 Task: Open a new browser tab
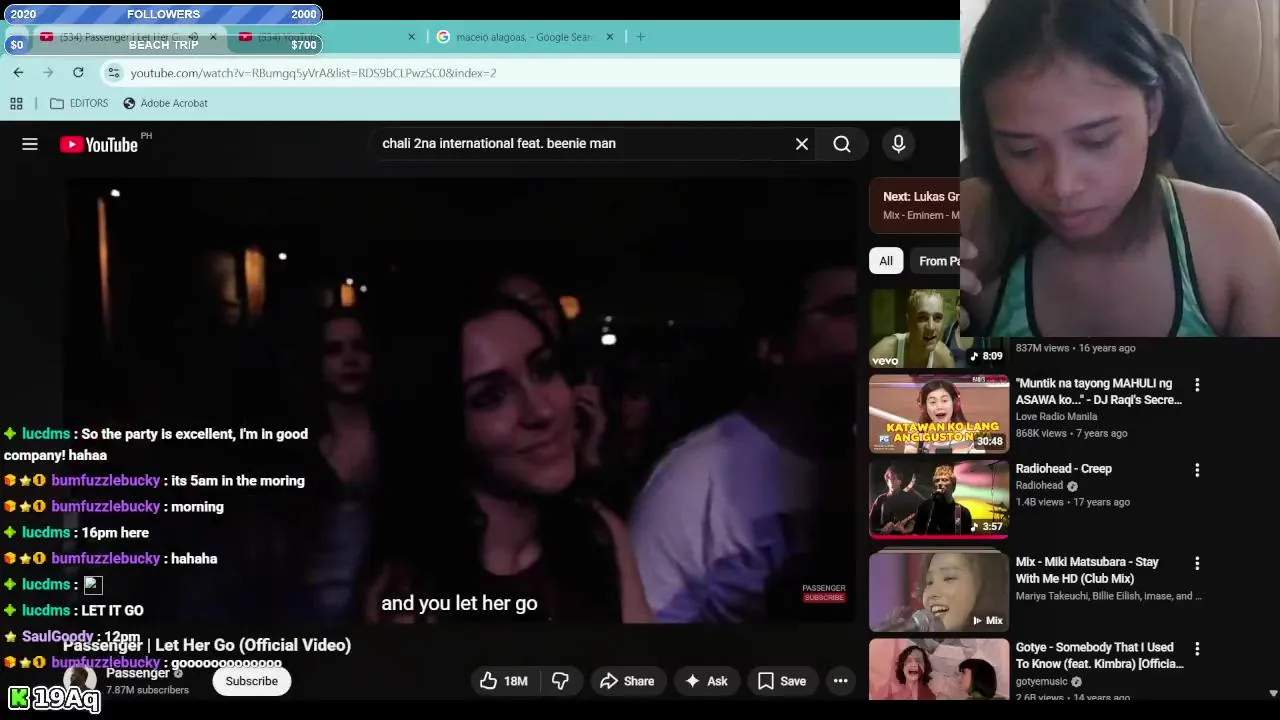640,37
